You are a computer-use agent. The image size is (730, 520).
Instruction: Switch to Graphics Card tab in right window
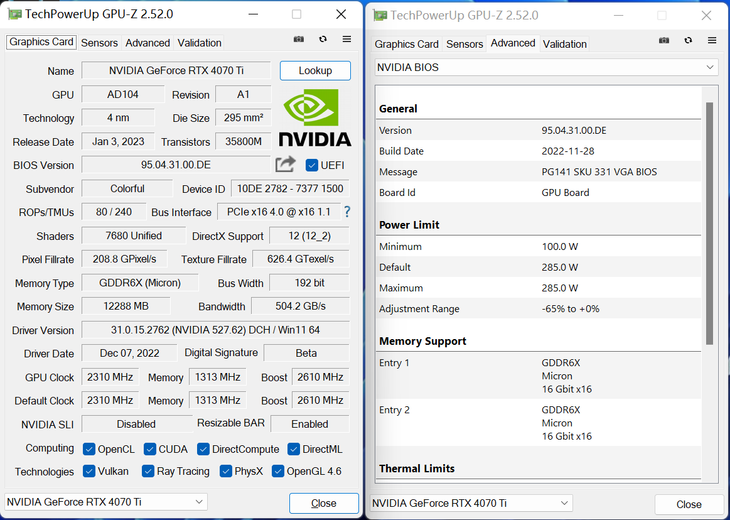(406, 44)
